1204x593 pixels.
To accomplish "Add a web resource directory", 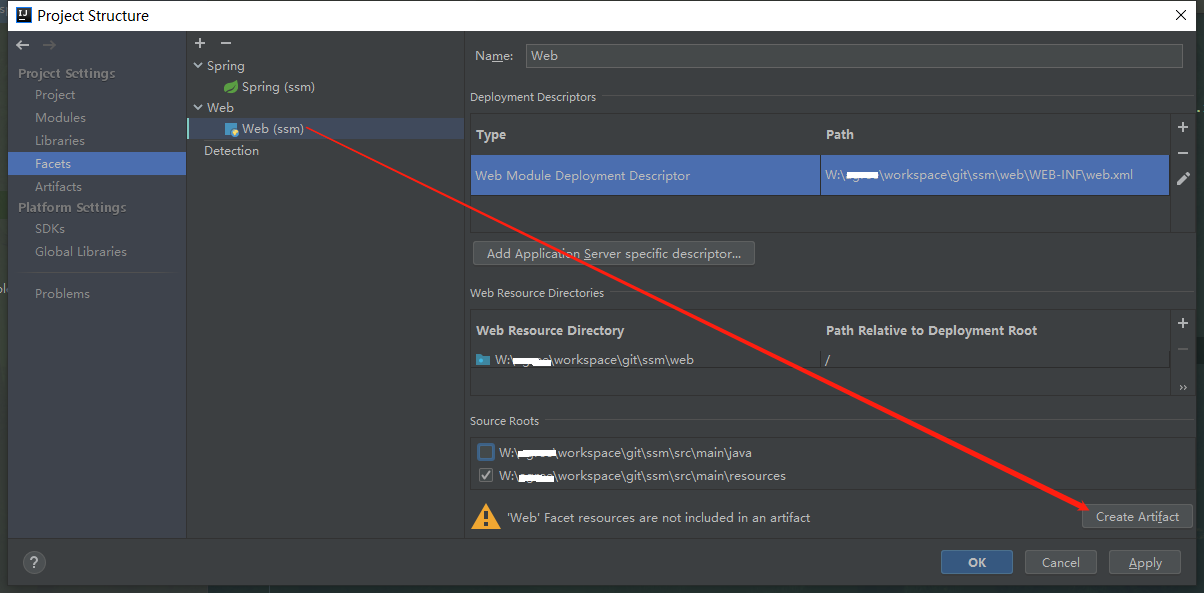I will 1183,323.
